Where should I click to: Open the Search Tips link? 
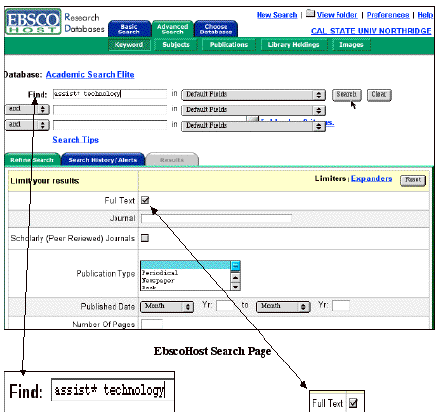(76, 140)
